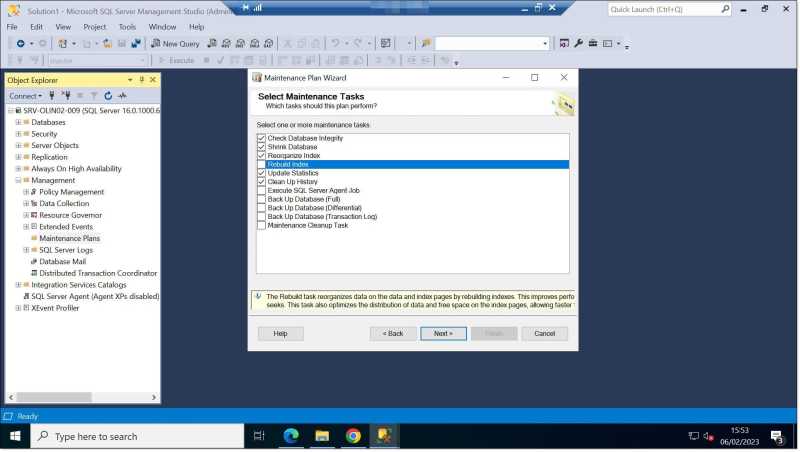This screenshot has width=800, height=452.
Task: Click the New Query toolbar button
Action: point(176,44)
